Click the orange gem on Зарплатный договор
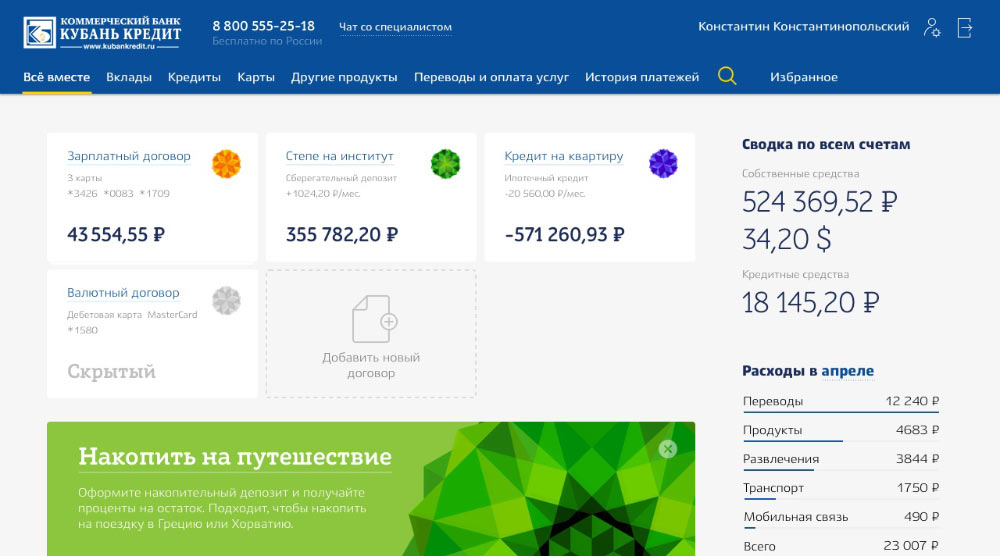Image resolution: width=1000 pixels, height=556 pixels. tap(226, 163)
